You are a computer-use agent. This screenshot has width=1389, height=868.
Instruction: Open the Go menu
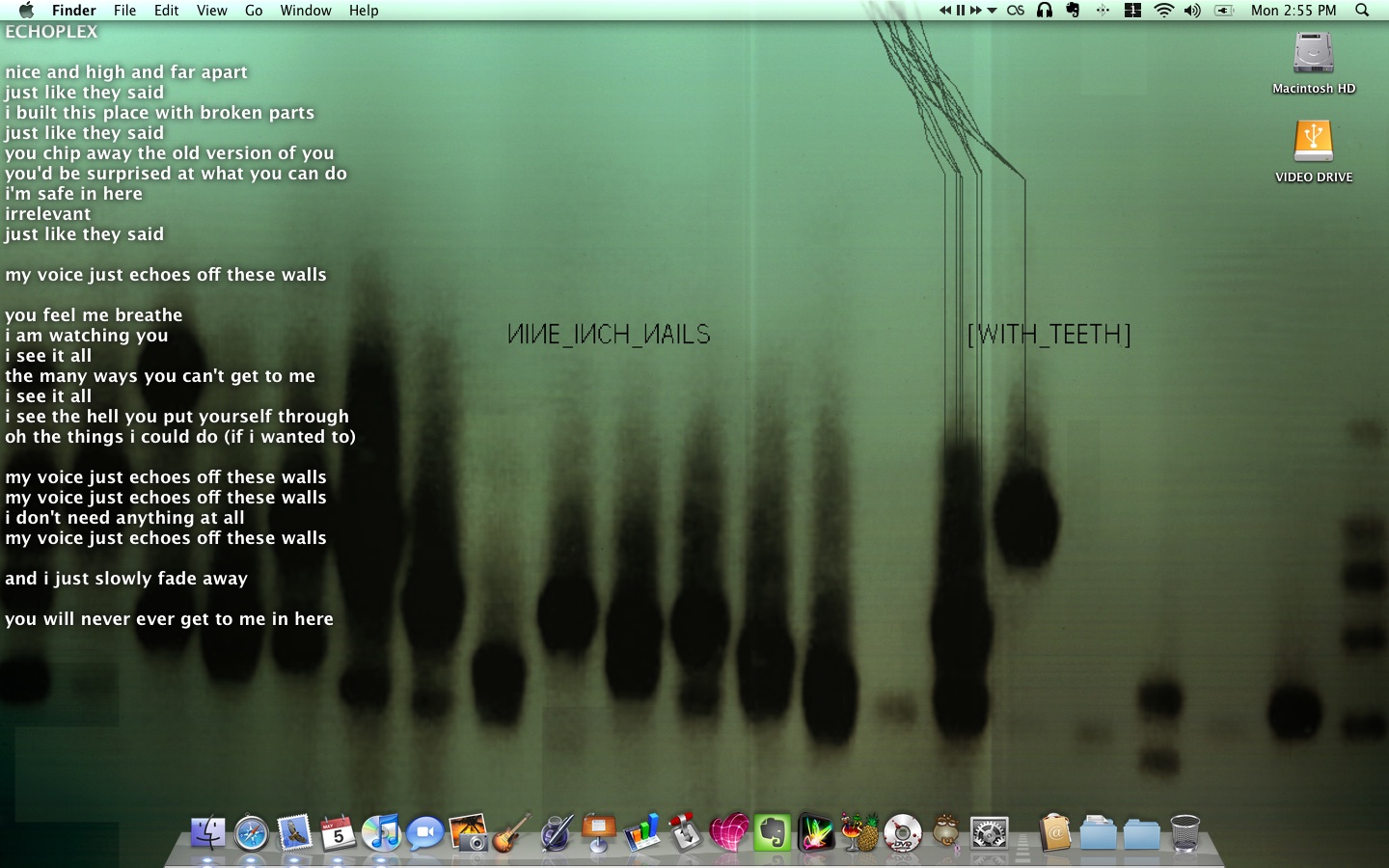coord(254,11)
